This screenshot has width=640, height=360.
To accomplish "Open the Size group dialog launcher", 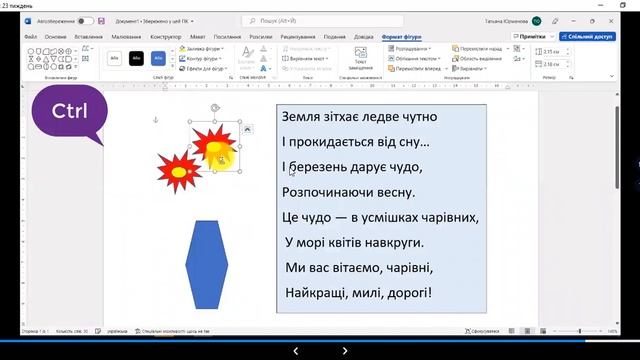I will pos(571,78).
